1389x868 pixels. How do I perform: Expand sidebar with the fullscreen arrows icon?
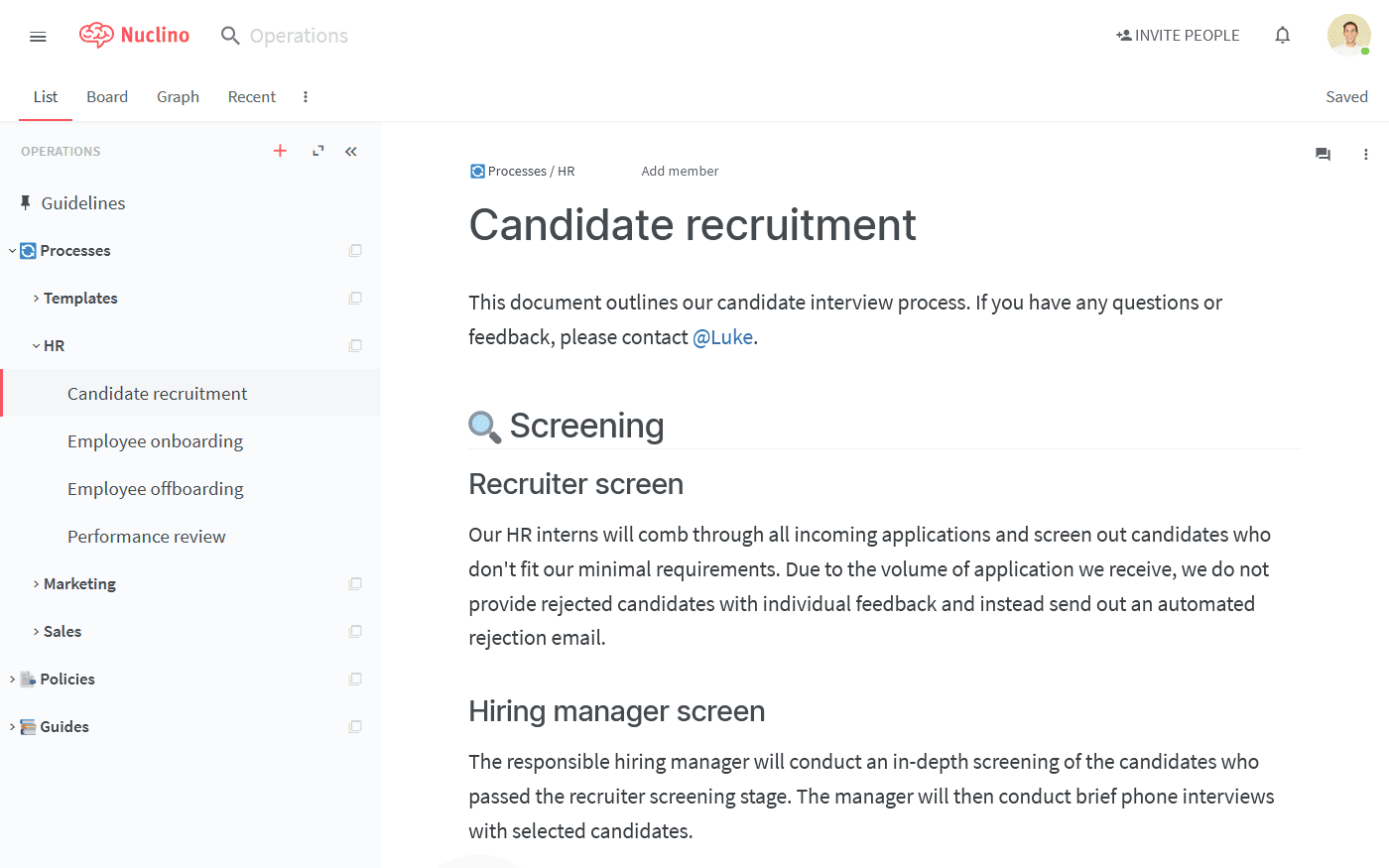pyautogui.click(x=317, y=151)
